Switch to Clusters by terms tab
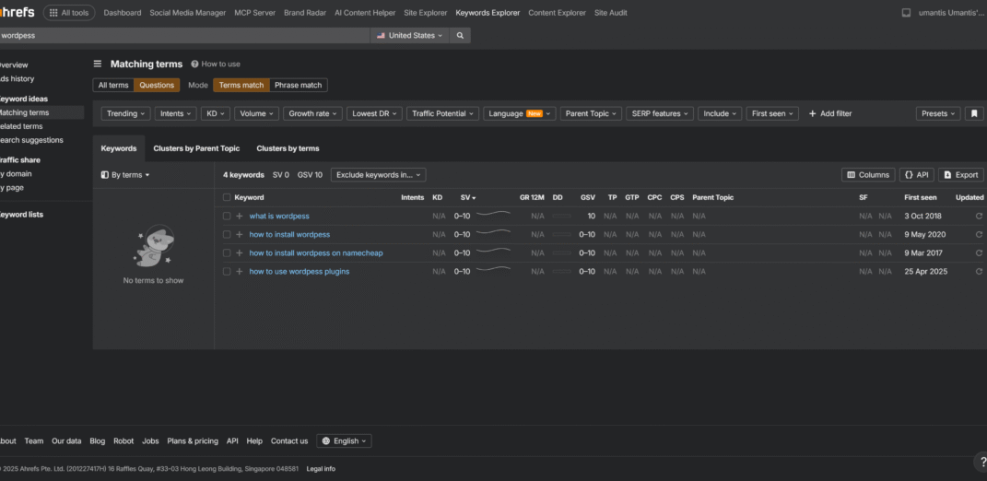This screenshot has width=987, height=481. pos(288,149)
